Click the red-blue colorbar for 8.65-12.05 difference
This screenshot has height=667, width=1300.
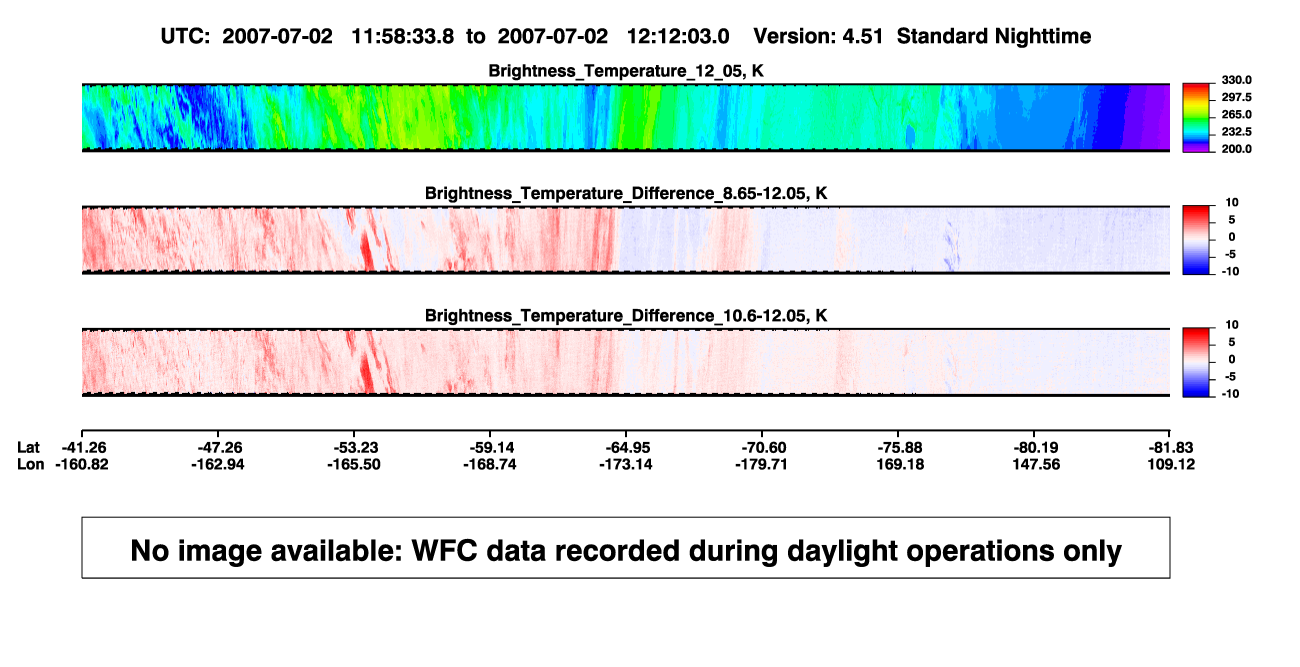click(x=1196, y=240)
